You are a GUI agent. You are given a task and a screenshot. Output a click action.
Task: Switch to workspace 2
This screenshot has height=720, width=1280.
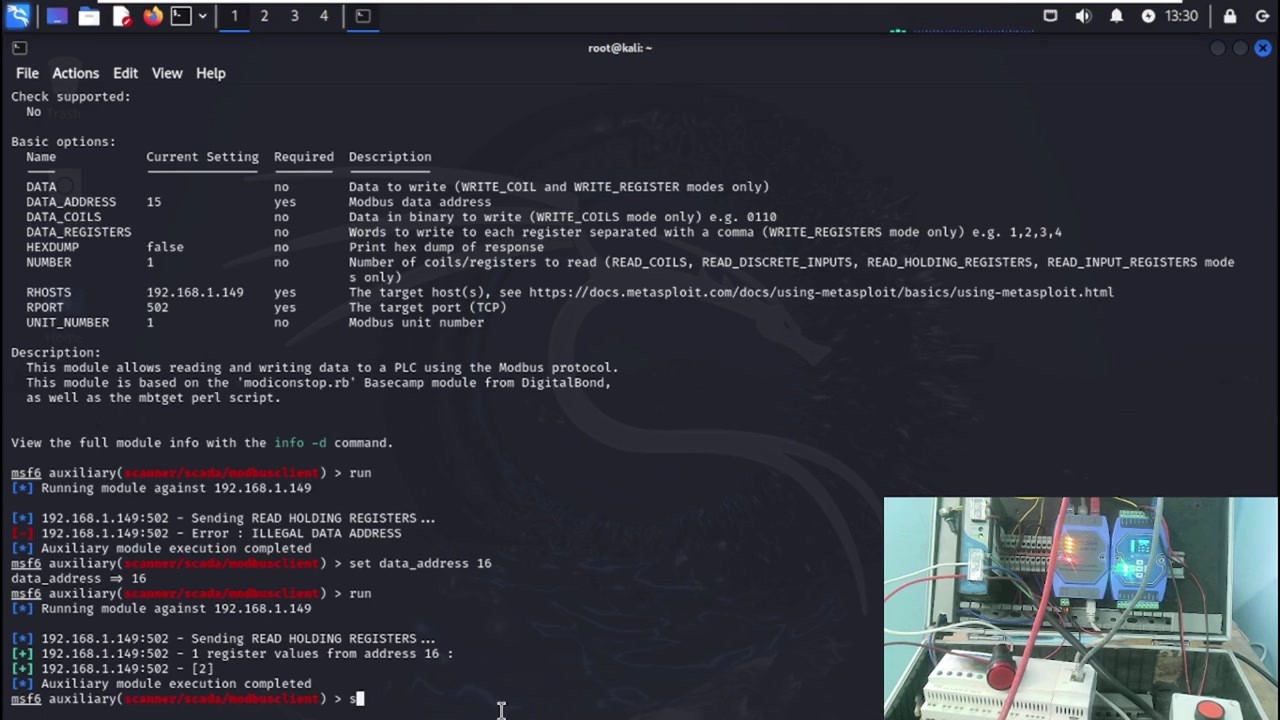[x=264, y=16]
